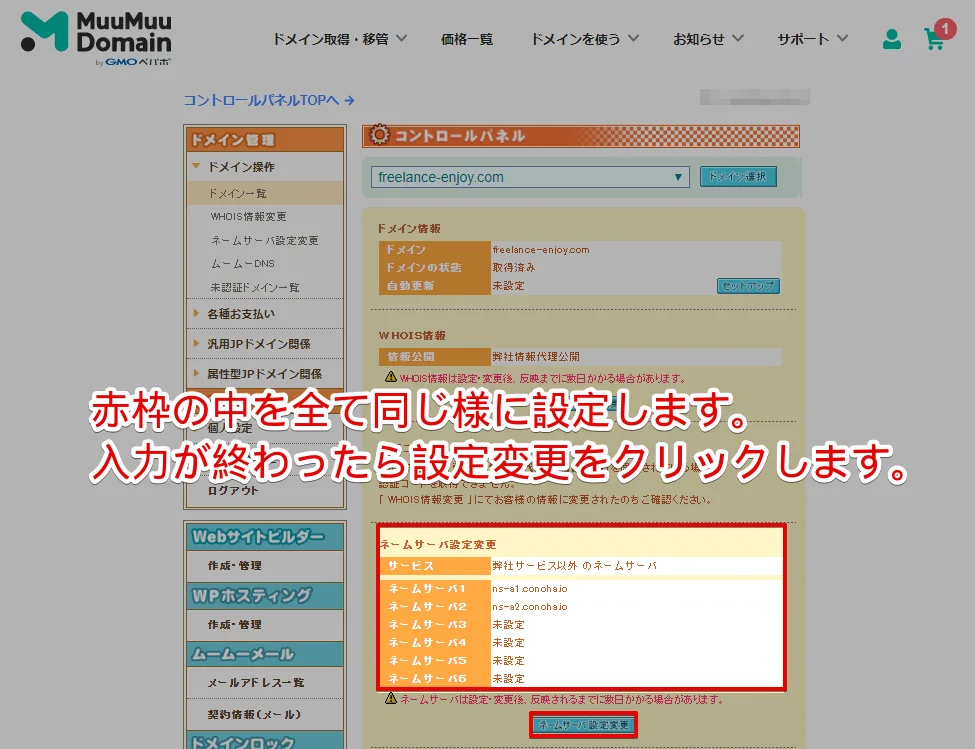This screenshot has height=749, width=975.
Task: Open ネームサーバ設定変更 in sidebar
Action: (x=264, y=240)
